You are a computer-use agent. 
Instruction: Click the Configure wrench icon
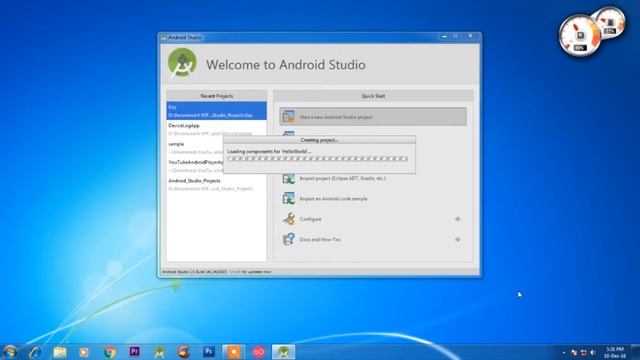point(289,219)
